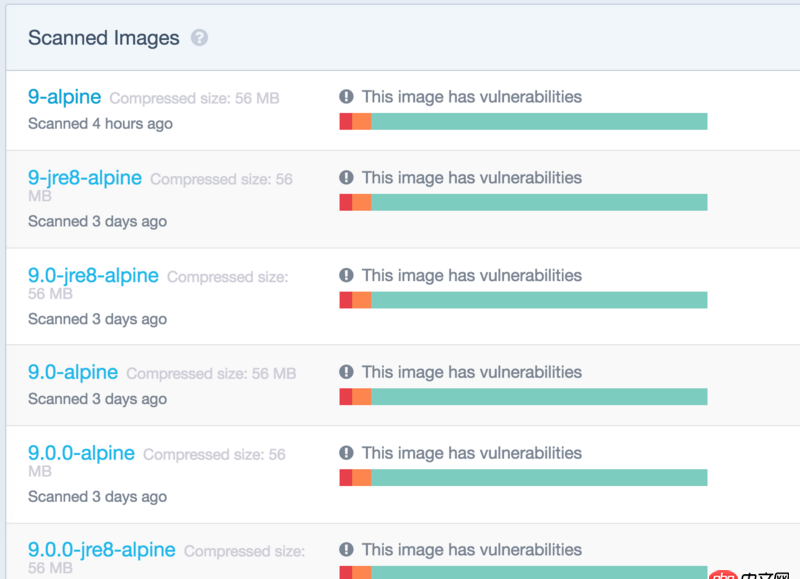Viewport: 800px width, 579px height.
Task: Click the alert icon beside 9.0.0-alpine
Action: click(345, 452)
